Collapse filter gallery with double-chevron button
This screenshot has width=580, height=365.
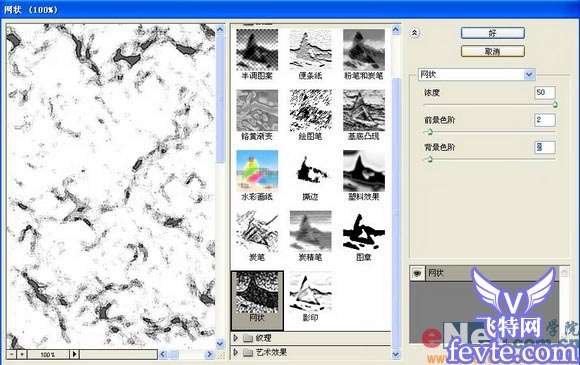click(x=414, y=33)
